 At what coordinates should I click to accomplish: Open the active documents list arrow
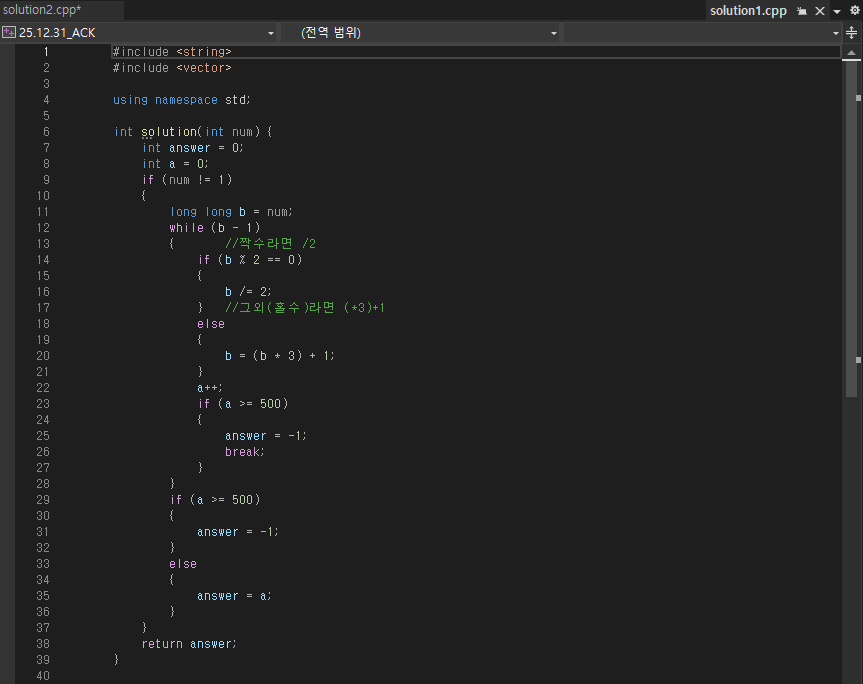(837, 12)
